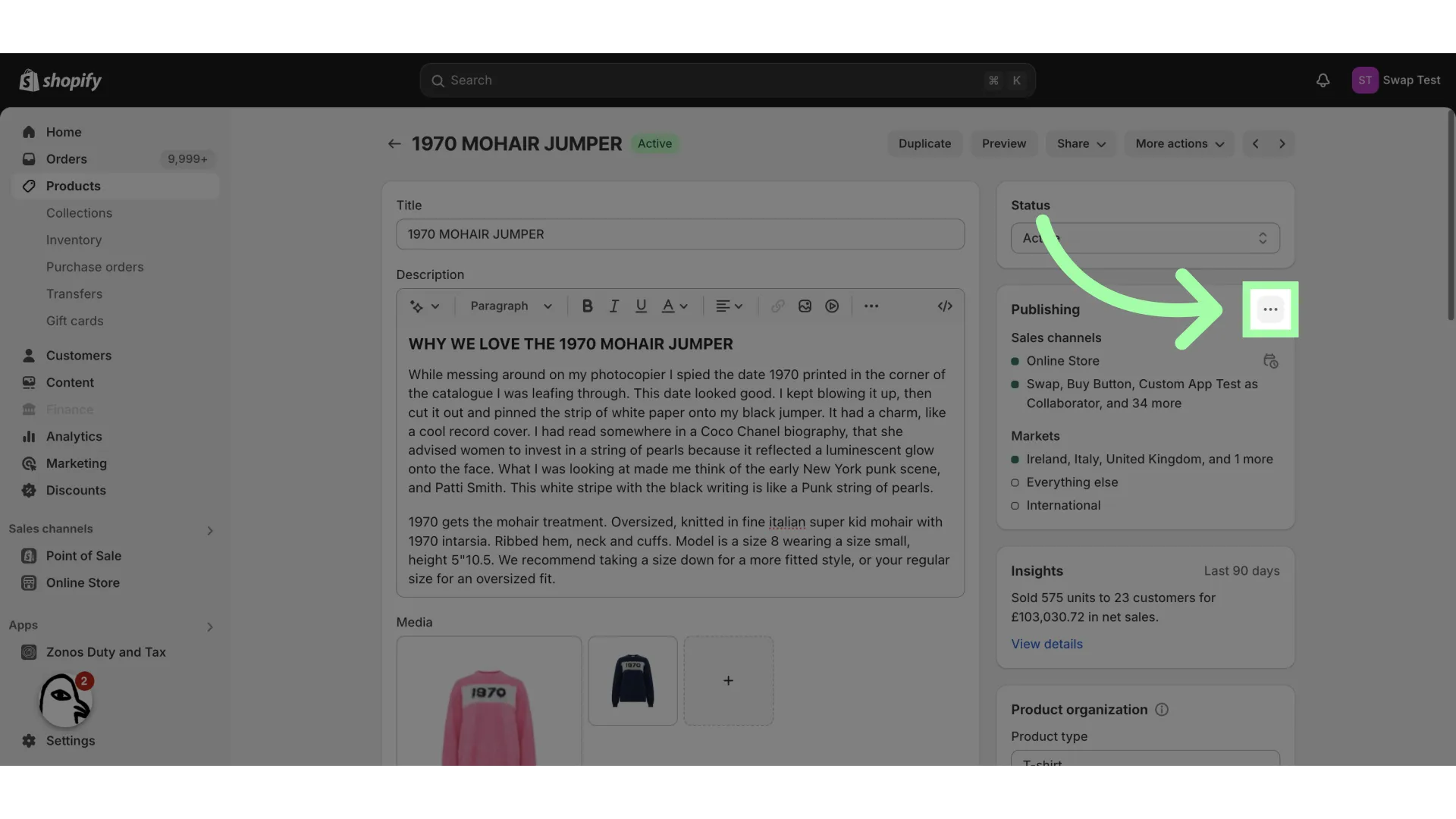Image resolution: width=1456 pixels, height=819 pixels.
Task: Click the Shopify logo
Action: tap(61, 80)
